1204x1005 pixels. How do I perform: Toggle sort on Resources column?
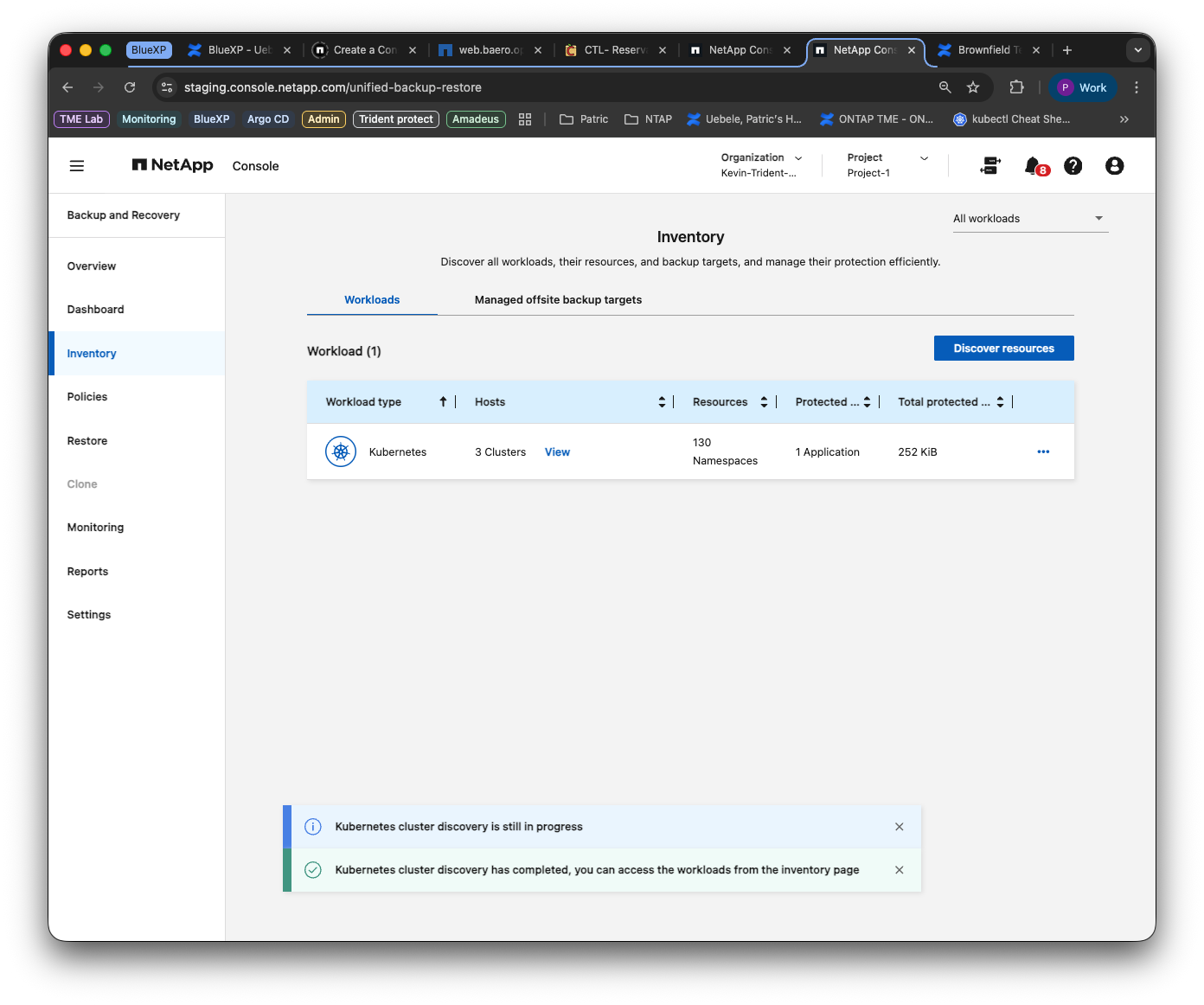click(x=764, y=402)
